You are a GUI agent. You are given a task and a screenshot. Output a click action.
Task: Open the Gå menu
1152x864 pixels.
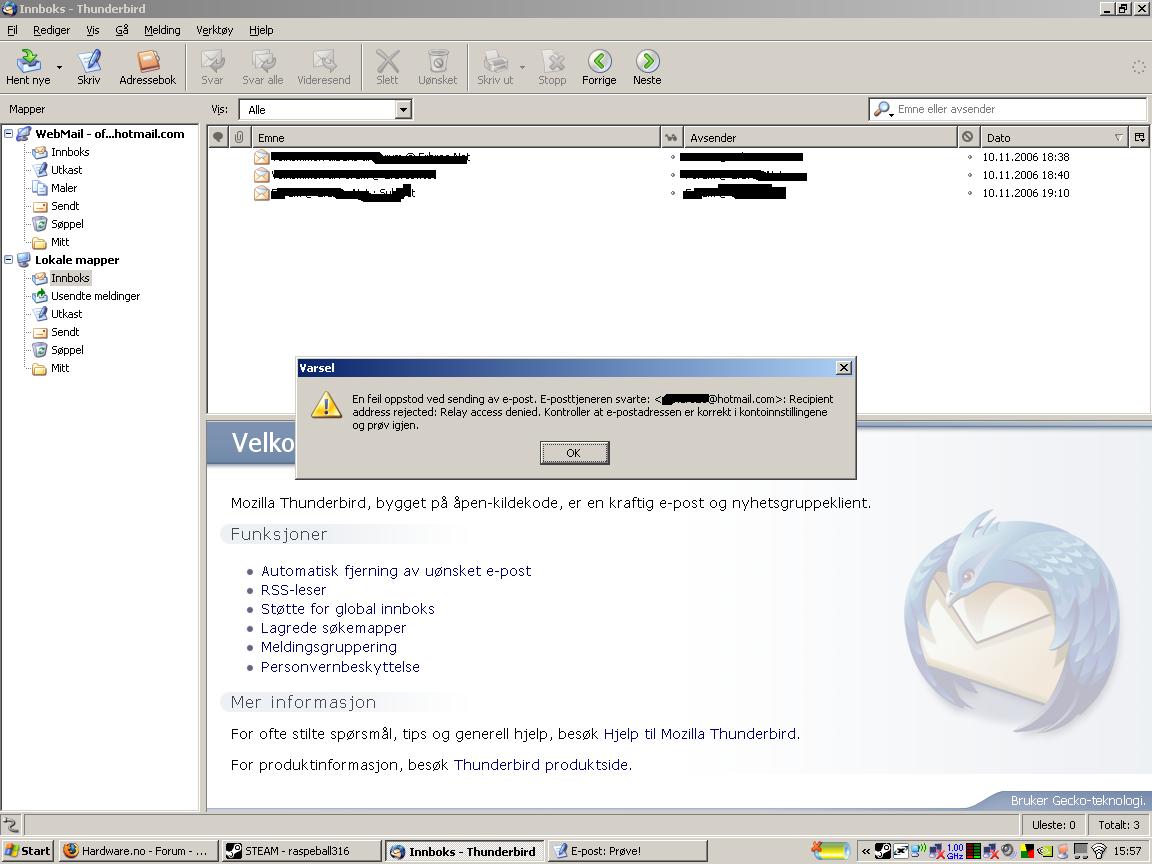tap(122, 30)
